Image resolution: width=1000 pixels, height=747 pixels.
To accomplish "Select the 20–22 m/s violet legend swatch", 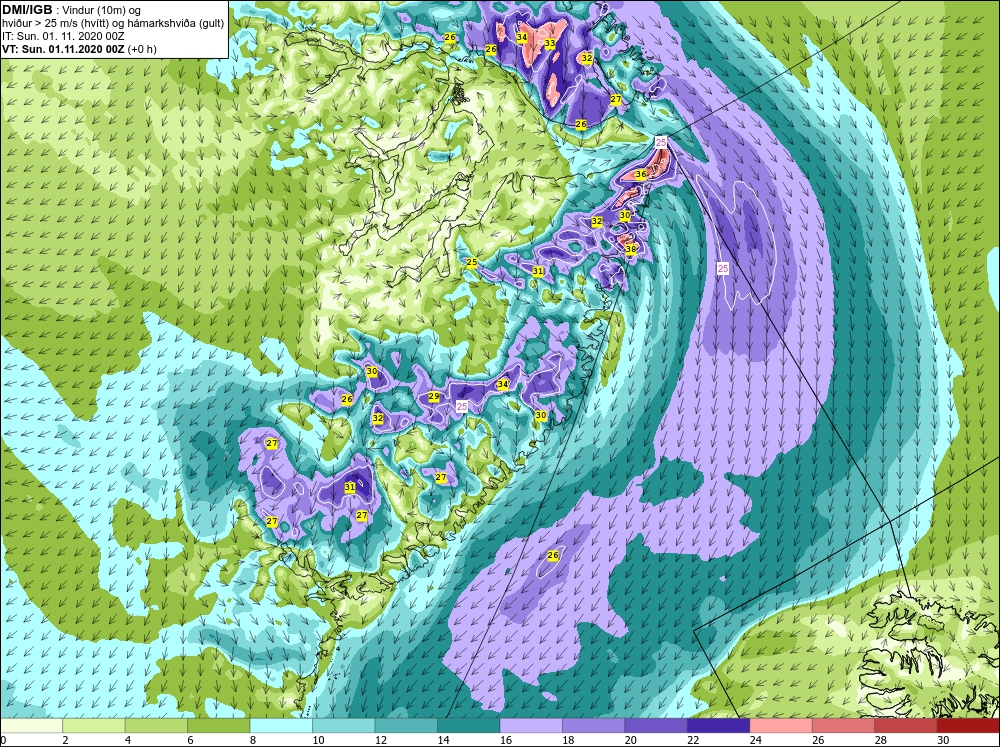I will (x=656, y=726).
